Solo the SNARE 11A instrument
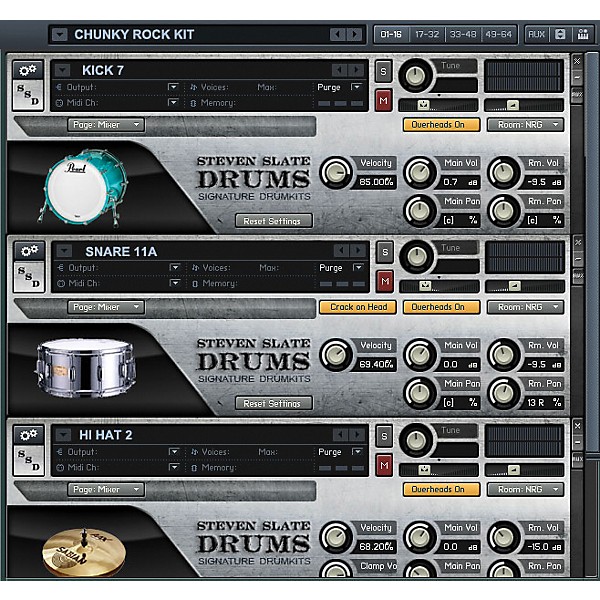The width and height of the screenshot is (600, 600). (x=385, y=252)
